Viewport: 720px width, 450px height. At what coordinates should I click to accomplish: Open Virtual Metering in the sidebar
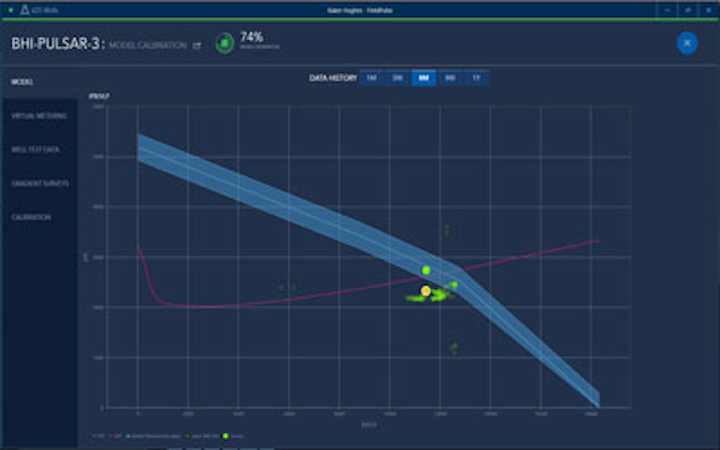pos(40,116)
